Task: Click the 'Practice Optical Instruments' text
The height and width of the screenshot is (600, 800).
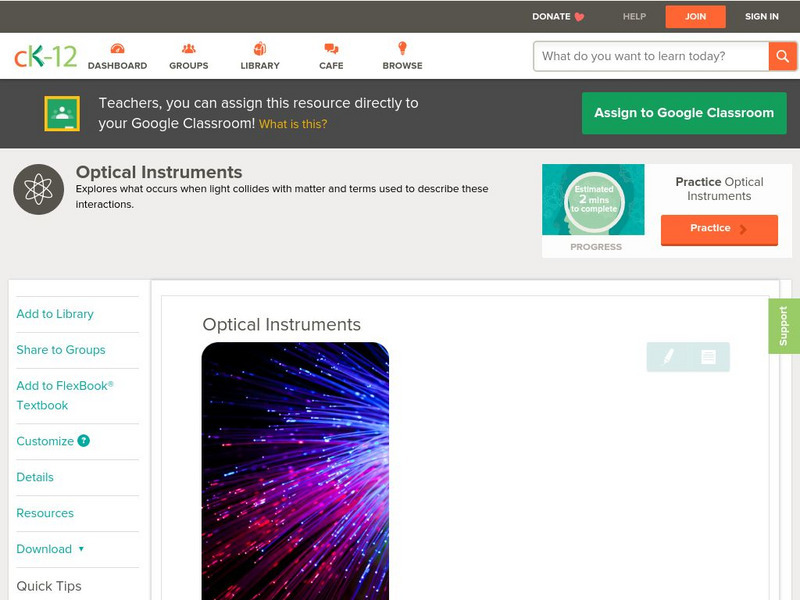Action: 719,189
